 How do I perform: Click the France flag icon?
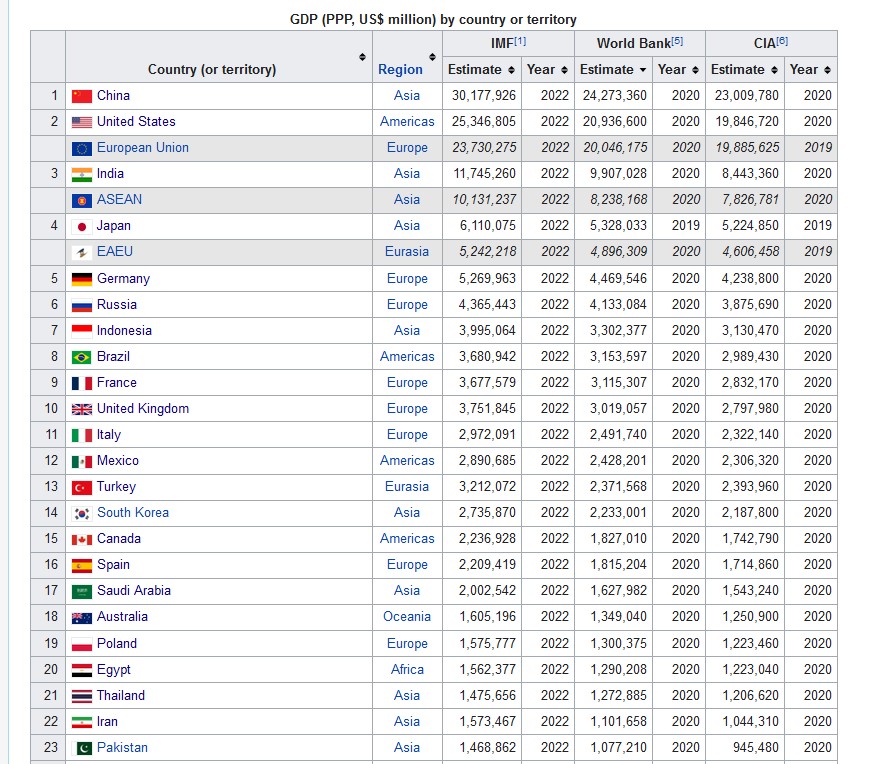click(81, 383)
